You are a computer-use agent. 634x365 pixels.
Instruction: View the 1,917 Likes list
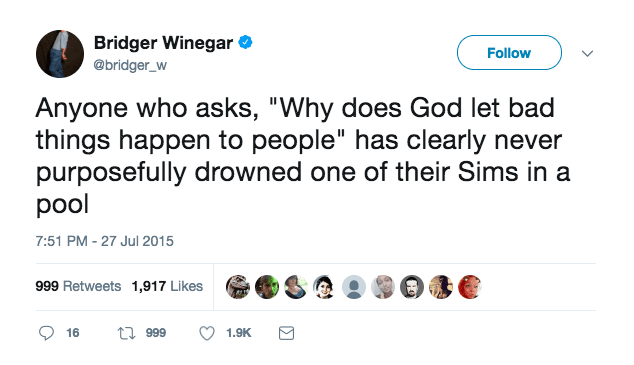(x=167, y=286)
